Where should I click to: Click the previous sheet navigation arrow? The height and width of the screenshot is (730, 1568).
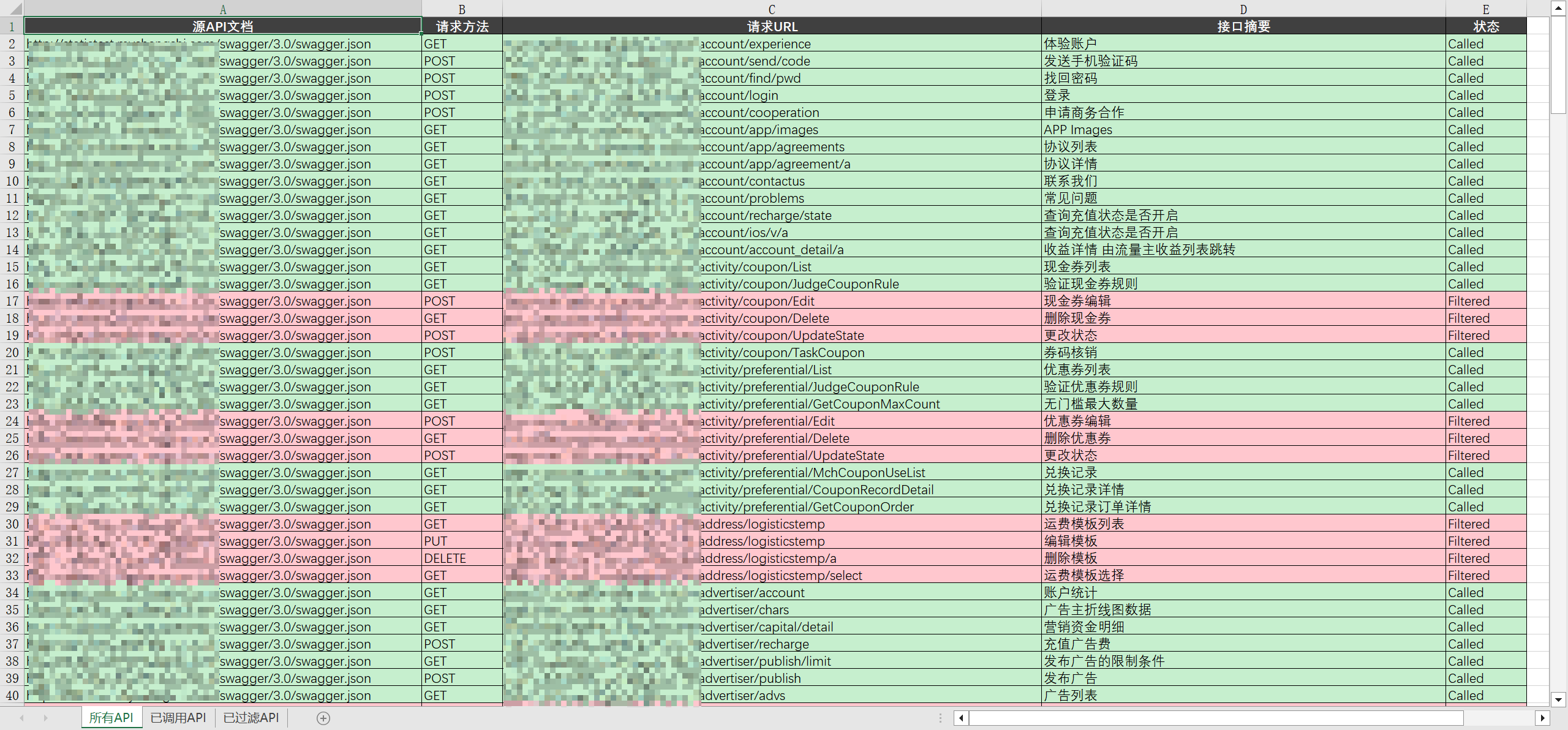coord(22,718)
